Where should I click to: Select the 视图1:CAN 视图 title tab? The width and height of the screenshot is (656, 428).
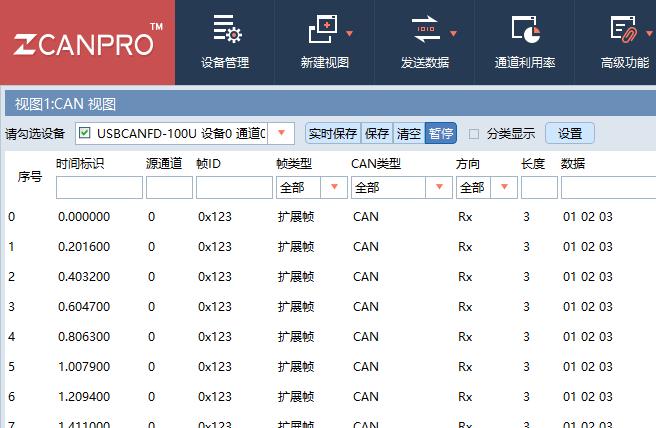(65, 104)
